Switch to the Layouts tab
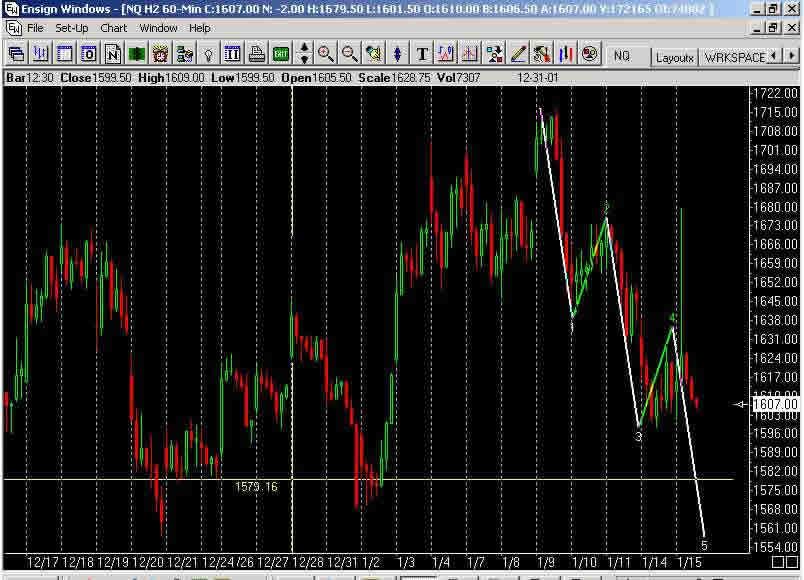 (x=674, y=58)
